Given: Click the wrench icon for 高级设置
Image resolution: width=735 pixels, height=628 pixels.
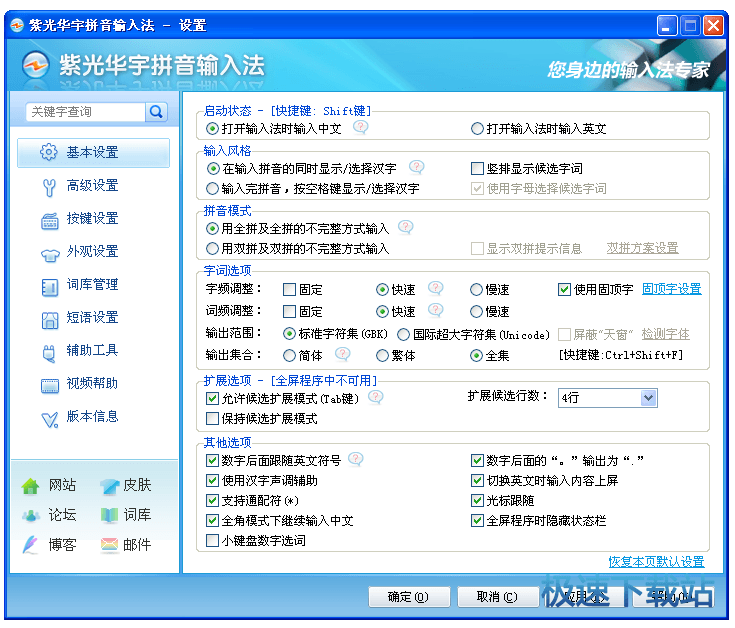Looking at the screenshot, I should (x=49, y=187).
